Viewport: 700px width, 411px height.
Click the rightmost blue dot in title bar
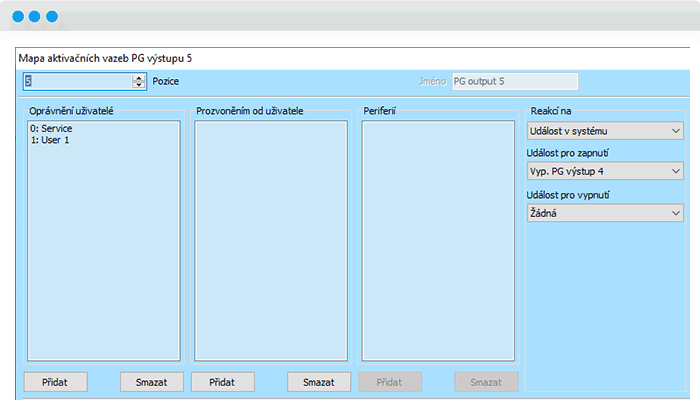coord(52,17)
